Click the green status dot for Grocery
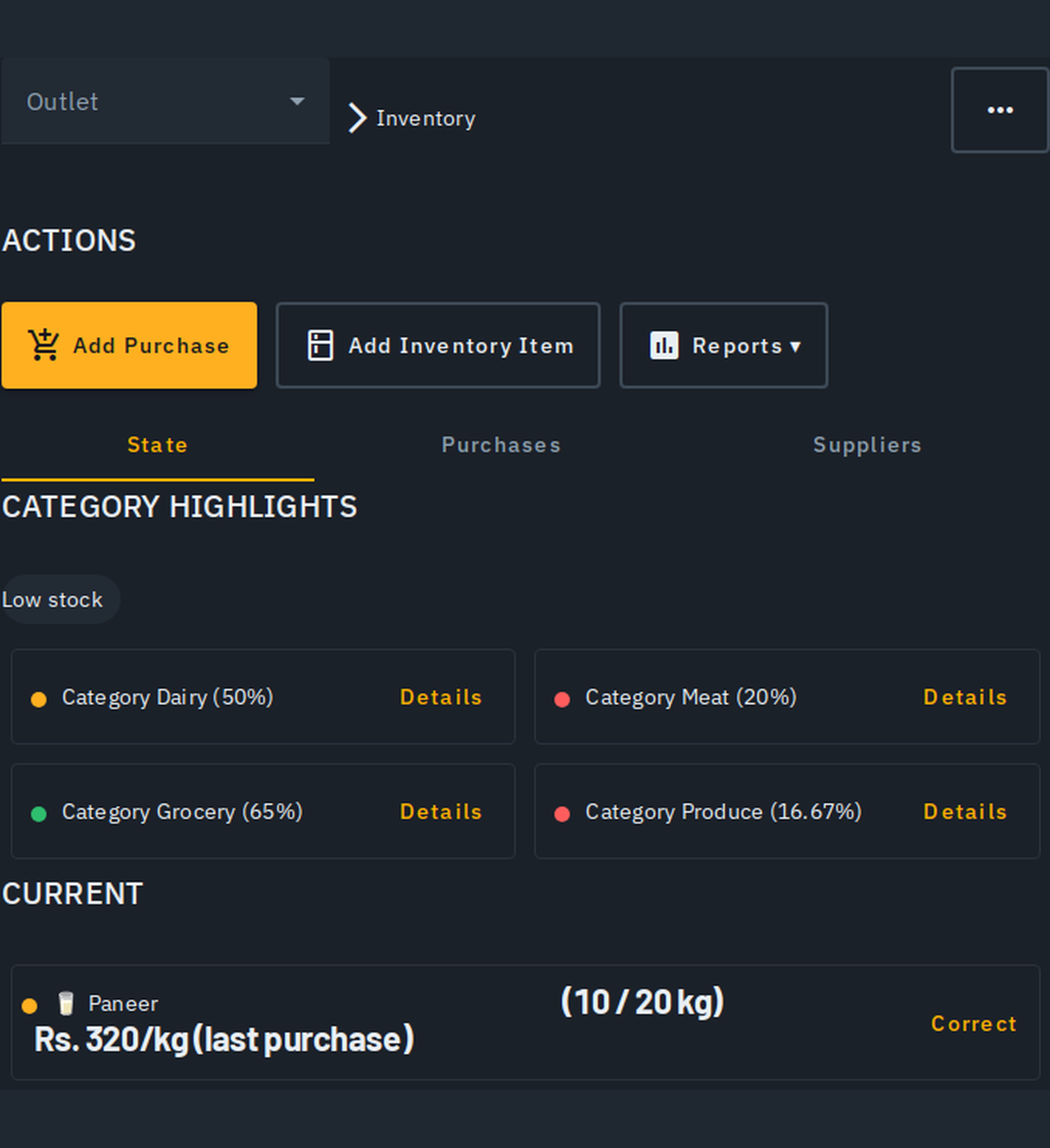This screenshot has height=1148, width=1050. coord(39,813)
